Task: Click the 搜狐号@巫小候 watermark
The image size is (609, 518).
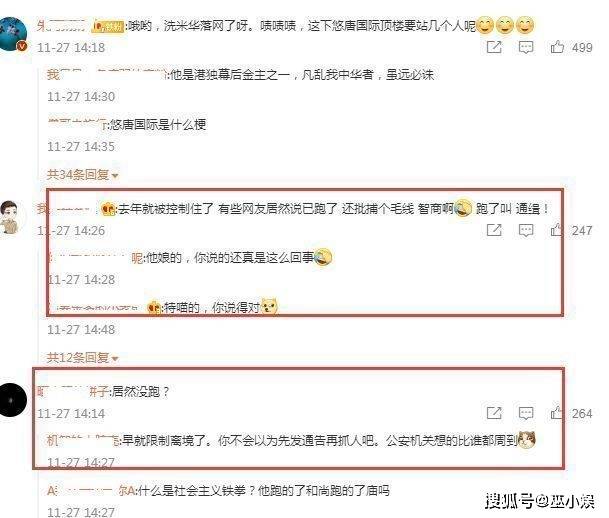Action: [x=540, y=501]
